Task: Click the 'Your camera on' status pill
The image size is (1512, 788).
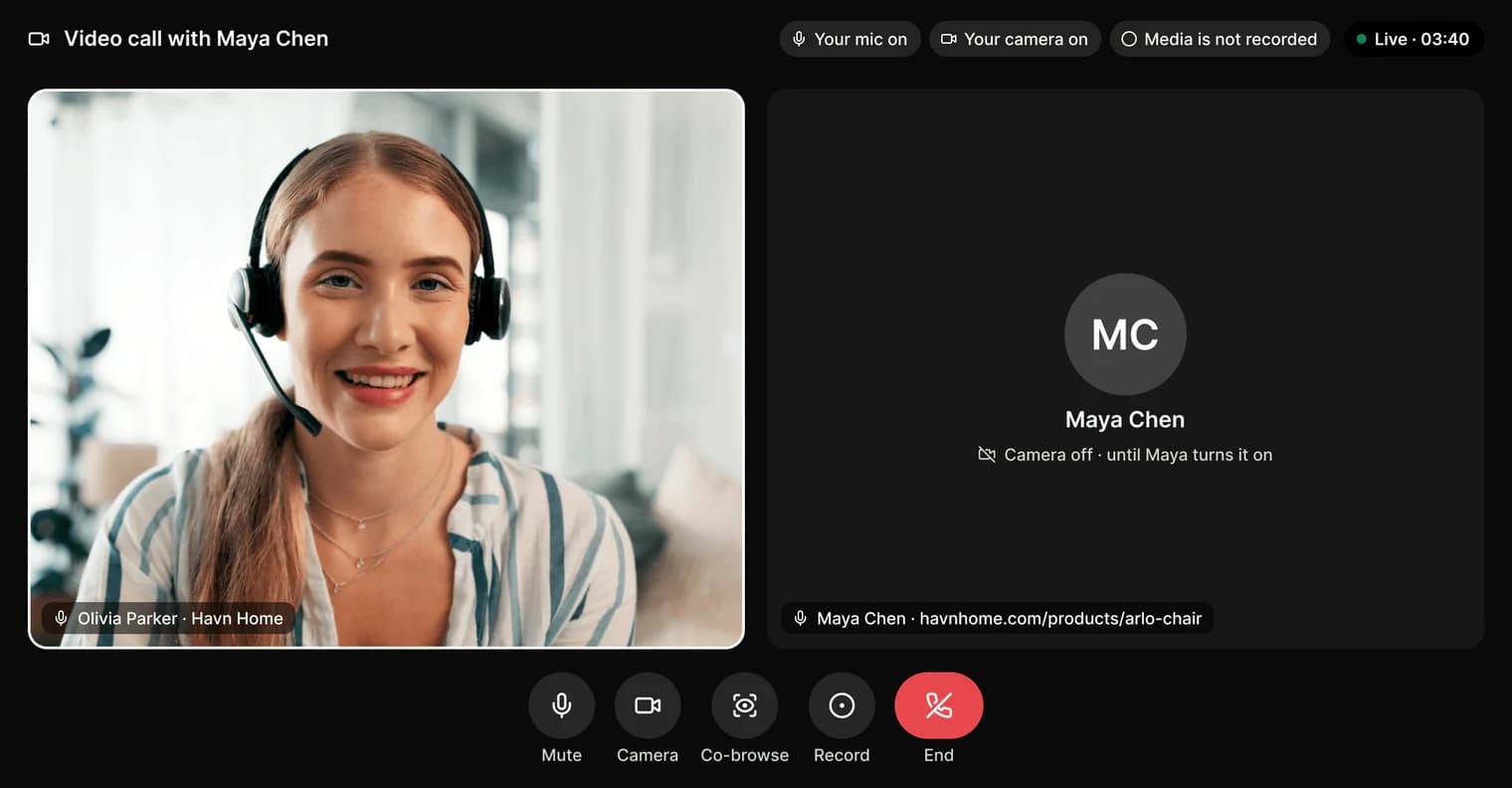Action: [x=1015, y=39]
